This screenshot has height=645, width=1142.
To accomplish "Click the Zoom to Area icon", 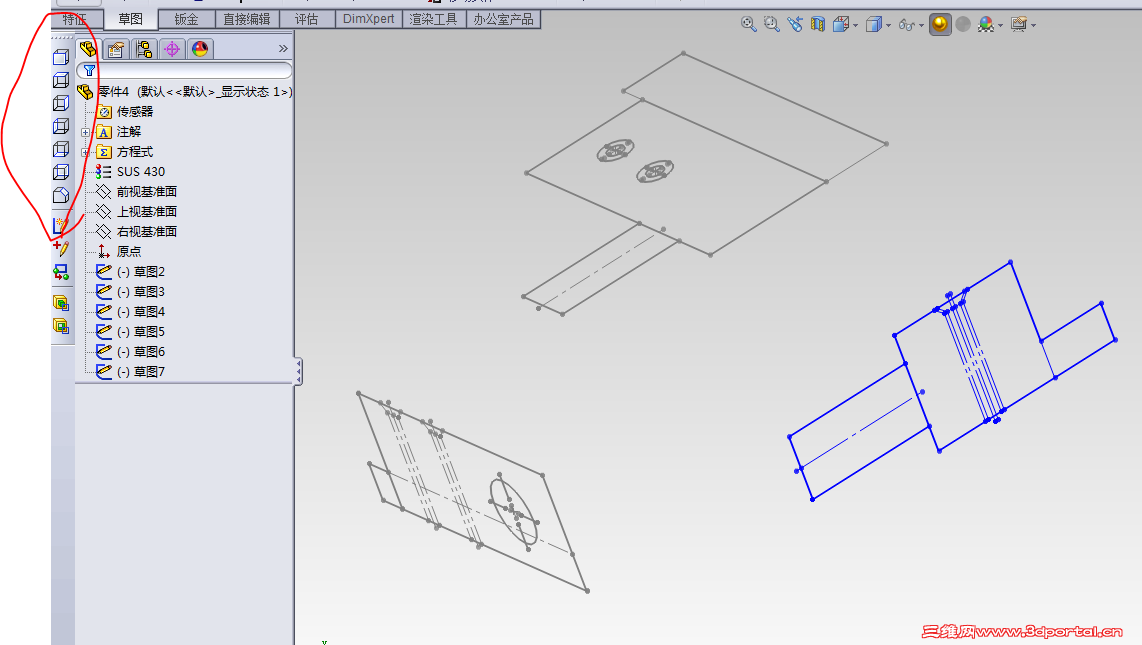I will (771, 24).
